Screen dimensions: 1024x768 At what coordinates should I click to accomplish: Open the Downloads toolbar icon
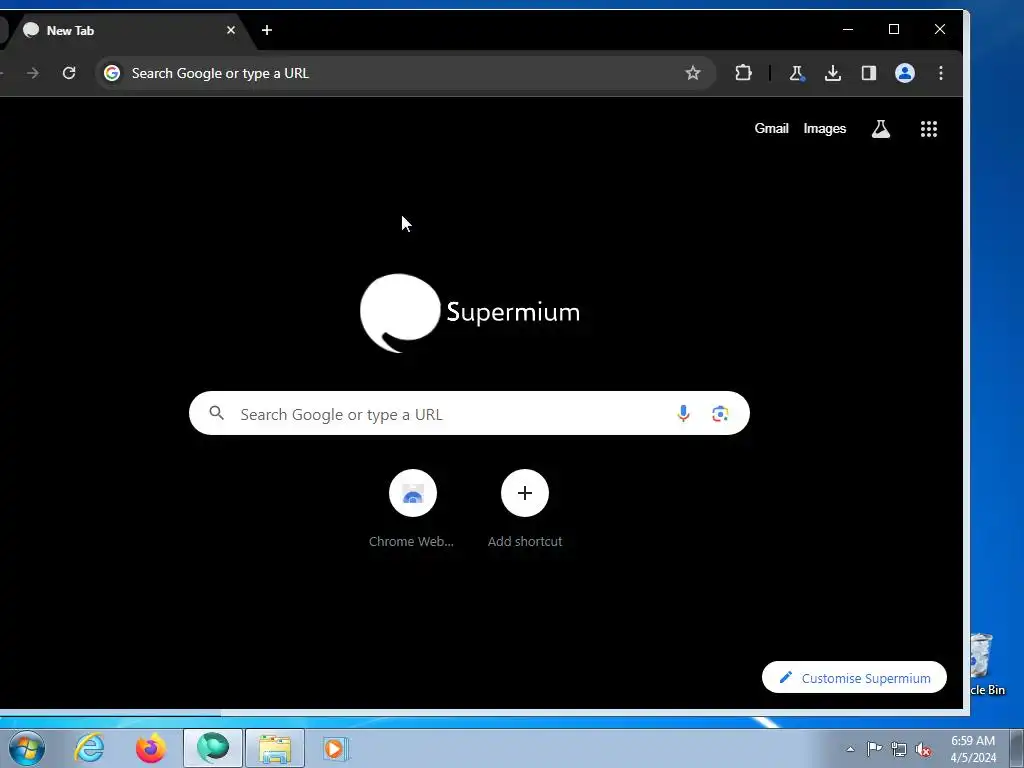click(x=833, y=73)
